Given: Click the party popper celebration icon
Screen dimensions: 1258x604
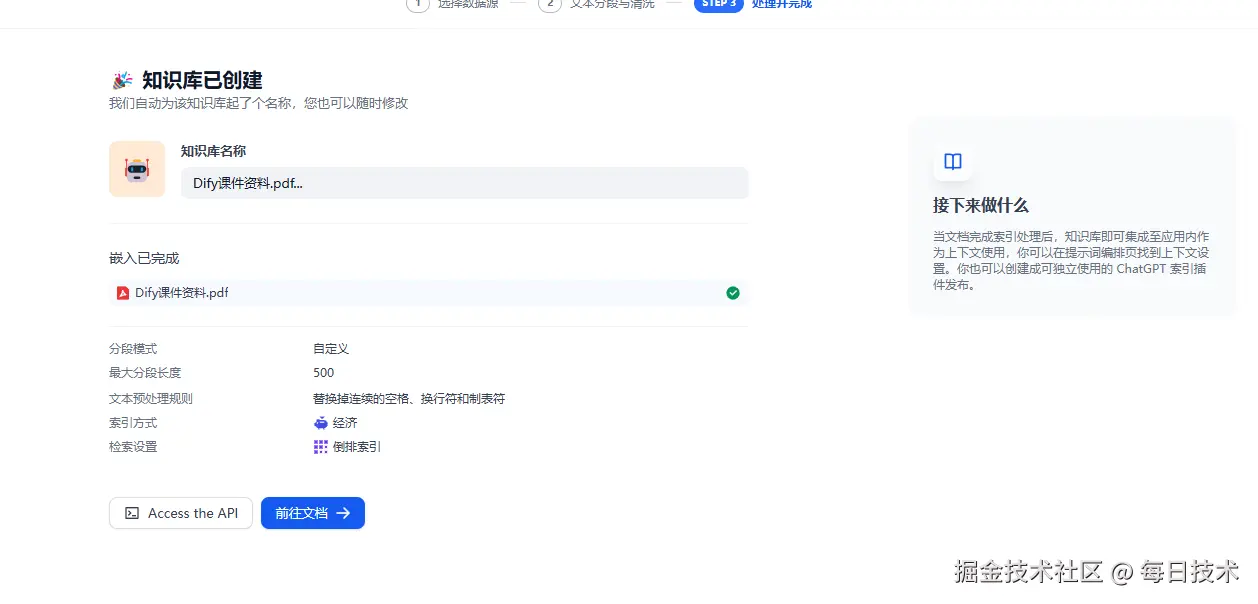Looking at the screenshot, I should 122,81.
